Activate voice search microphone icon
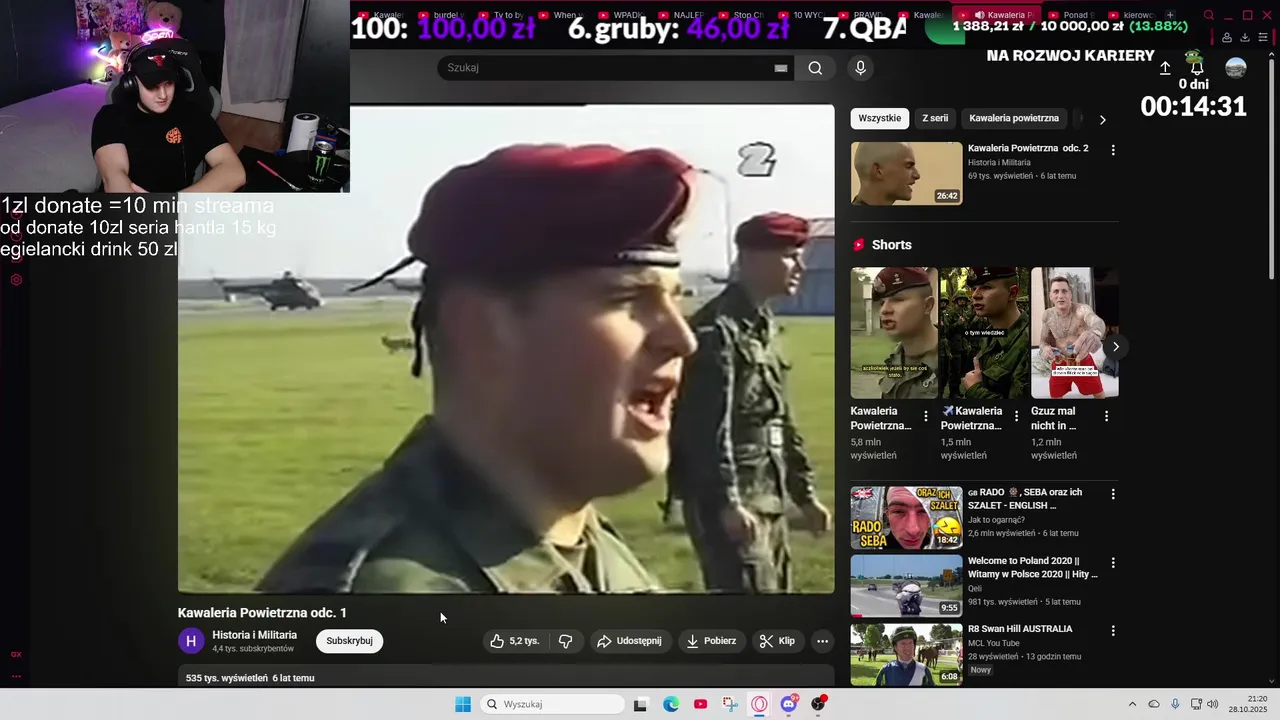1280x720 pixels. click(x=860, y=68)
